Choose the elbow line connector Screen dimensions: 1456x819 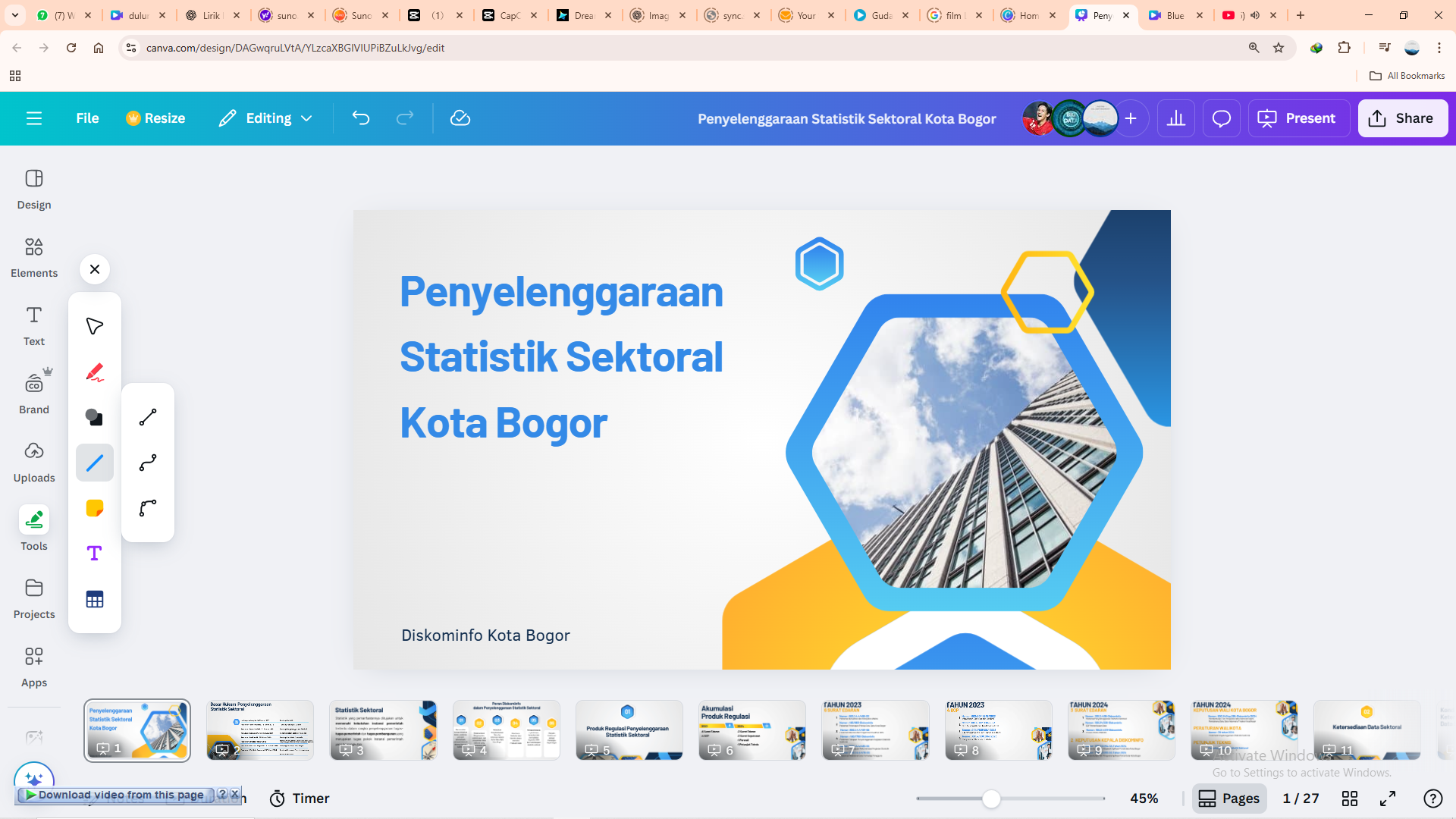148,508
